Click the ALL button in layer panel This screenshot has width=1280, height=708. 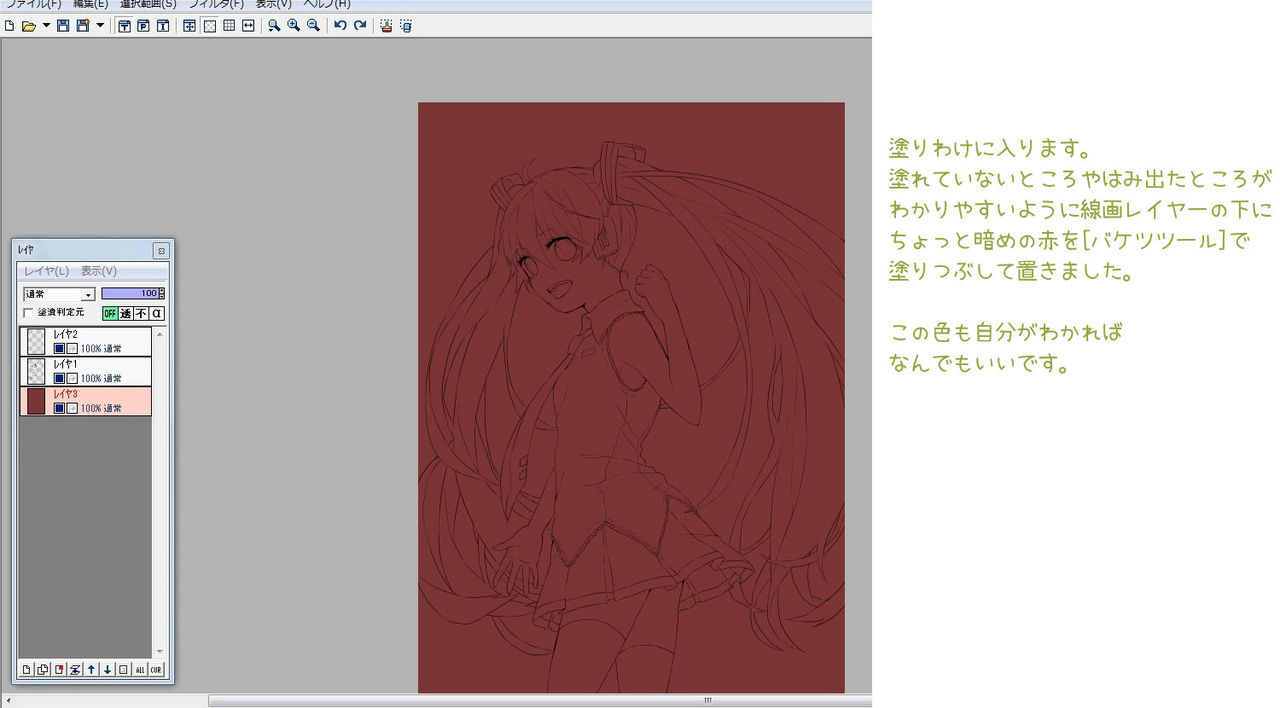(140, 669)
